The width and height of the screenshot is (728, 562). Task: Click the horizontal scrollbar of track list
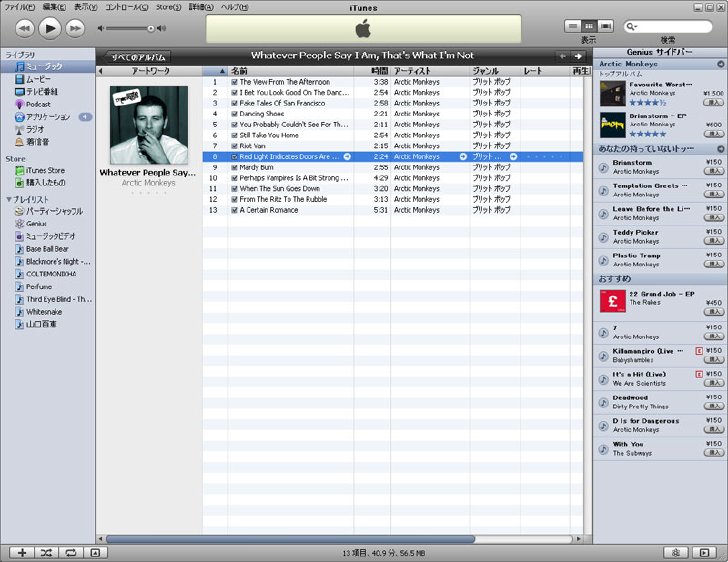point(290,539)
